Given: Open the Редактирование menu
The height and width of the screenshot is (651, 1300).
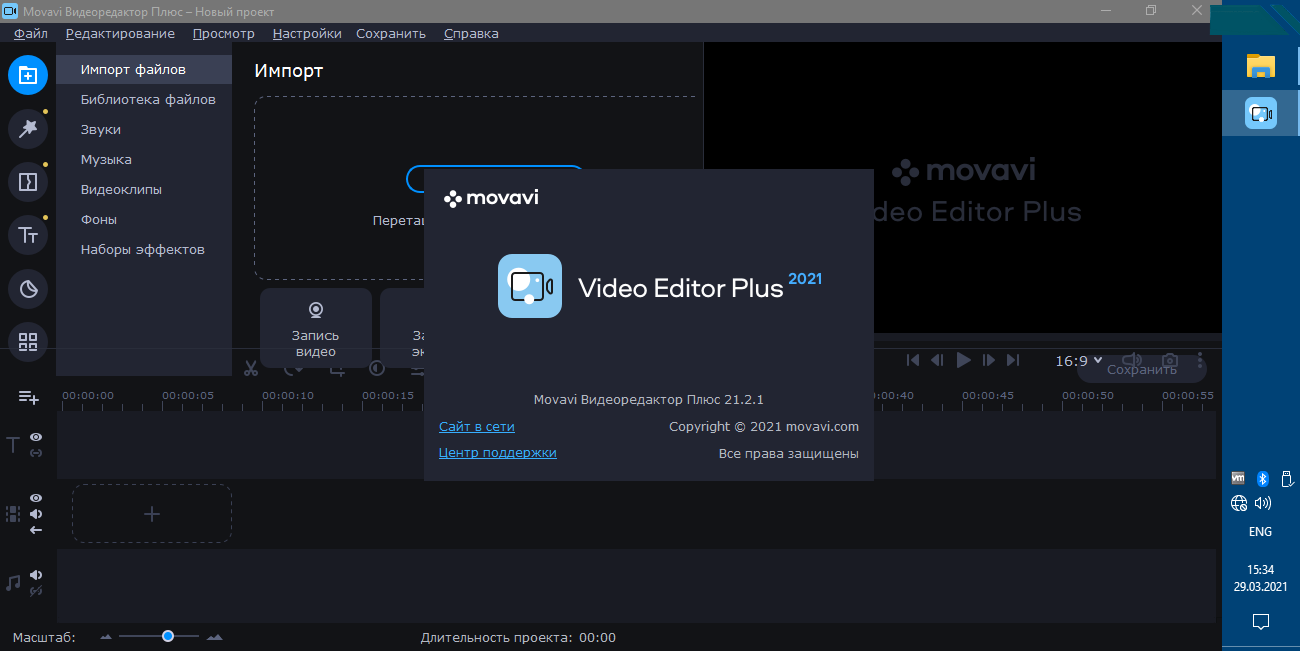Looking at the screenshot, I should click(x=120, y=33).
